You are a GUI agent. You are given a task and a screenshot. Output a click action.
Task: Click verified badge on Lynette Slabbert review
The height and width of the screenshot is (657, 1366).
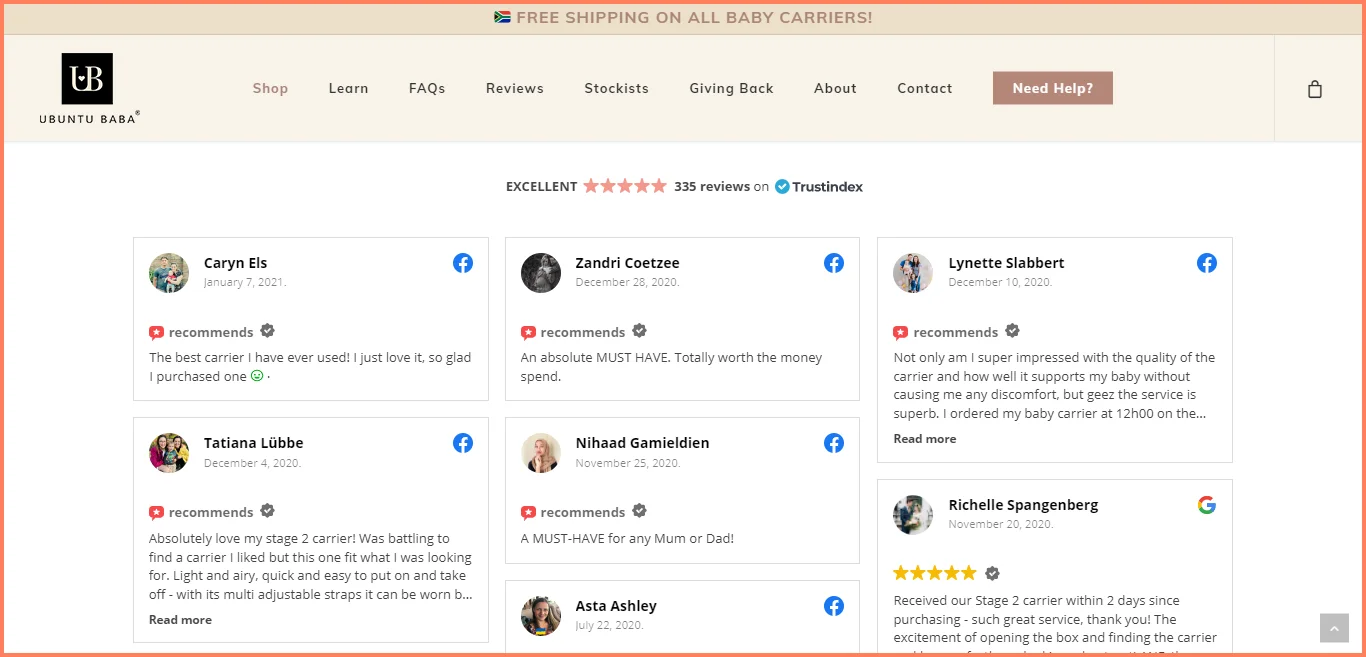[1012, 331]
